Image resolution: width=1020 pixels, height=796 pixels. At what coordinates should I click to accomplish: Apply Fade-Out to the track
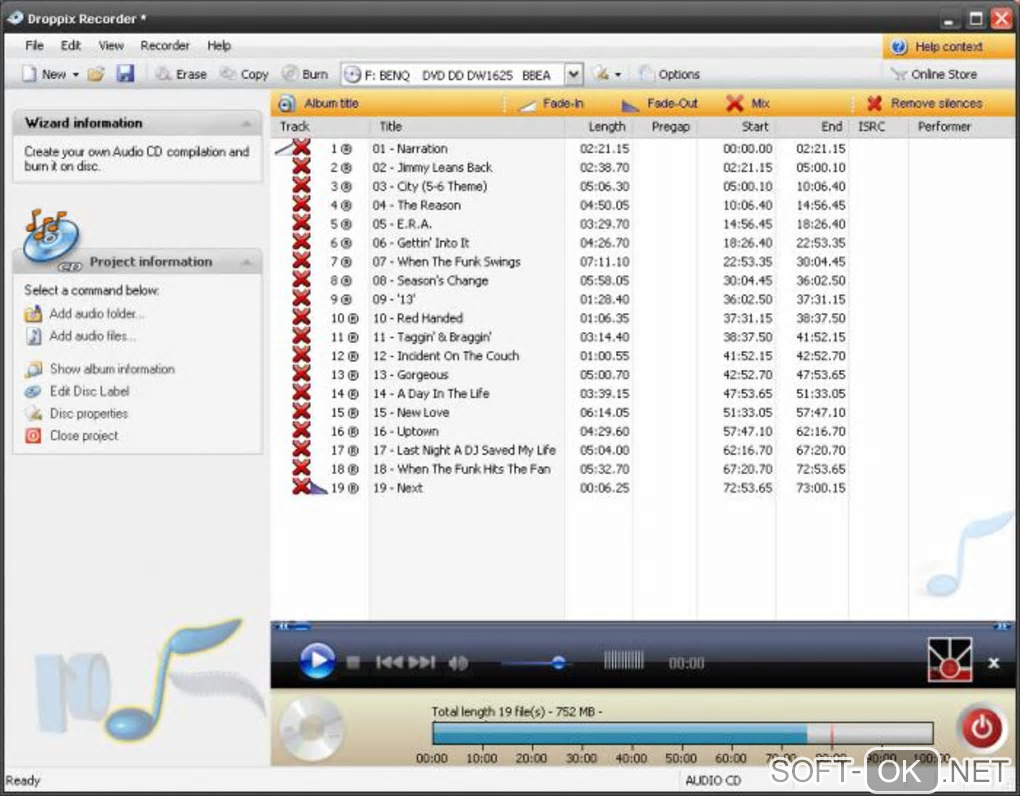(660, 103)
